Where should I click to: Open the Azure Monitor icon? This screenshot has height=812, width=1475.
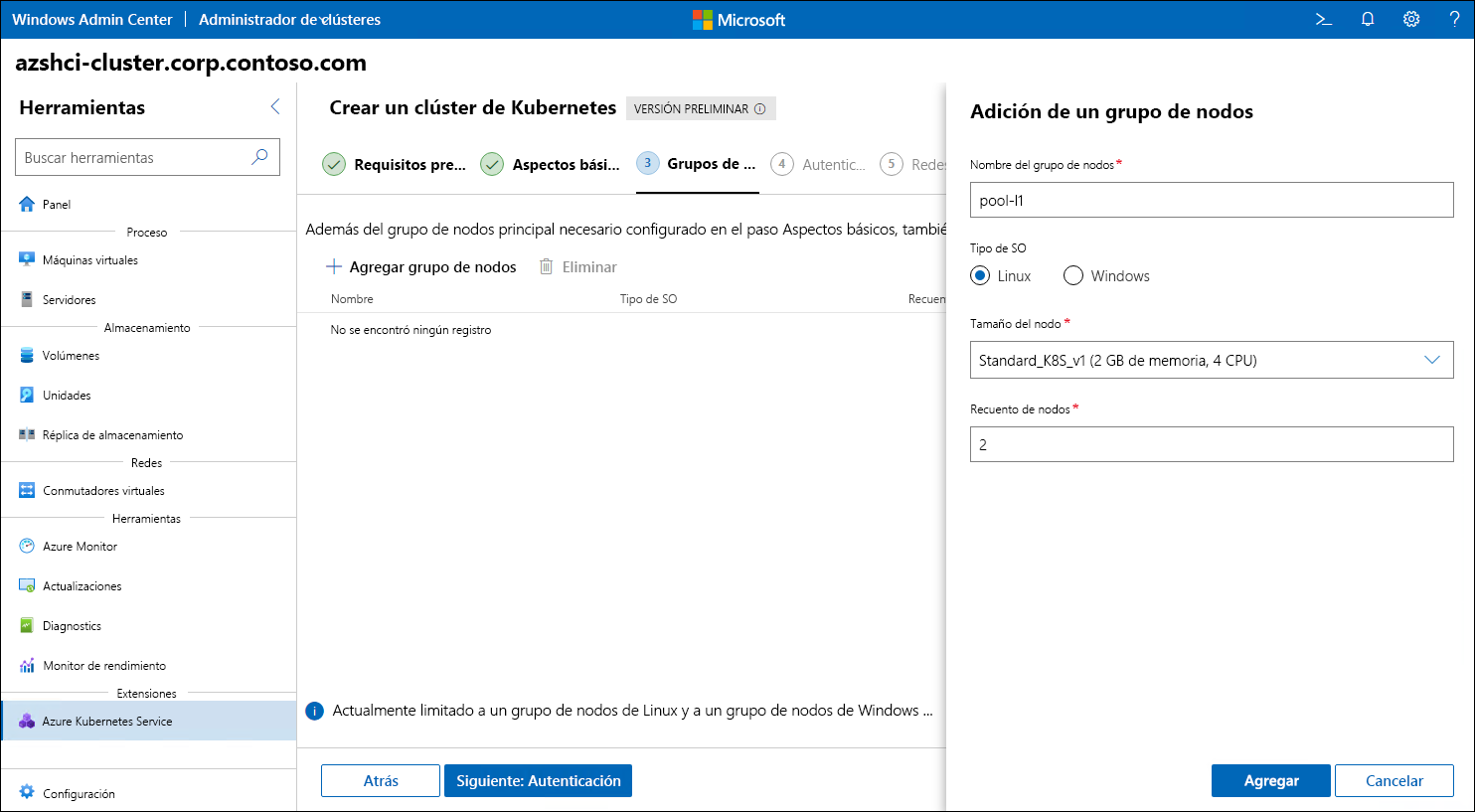click(27, 546)
